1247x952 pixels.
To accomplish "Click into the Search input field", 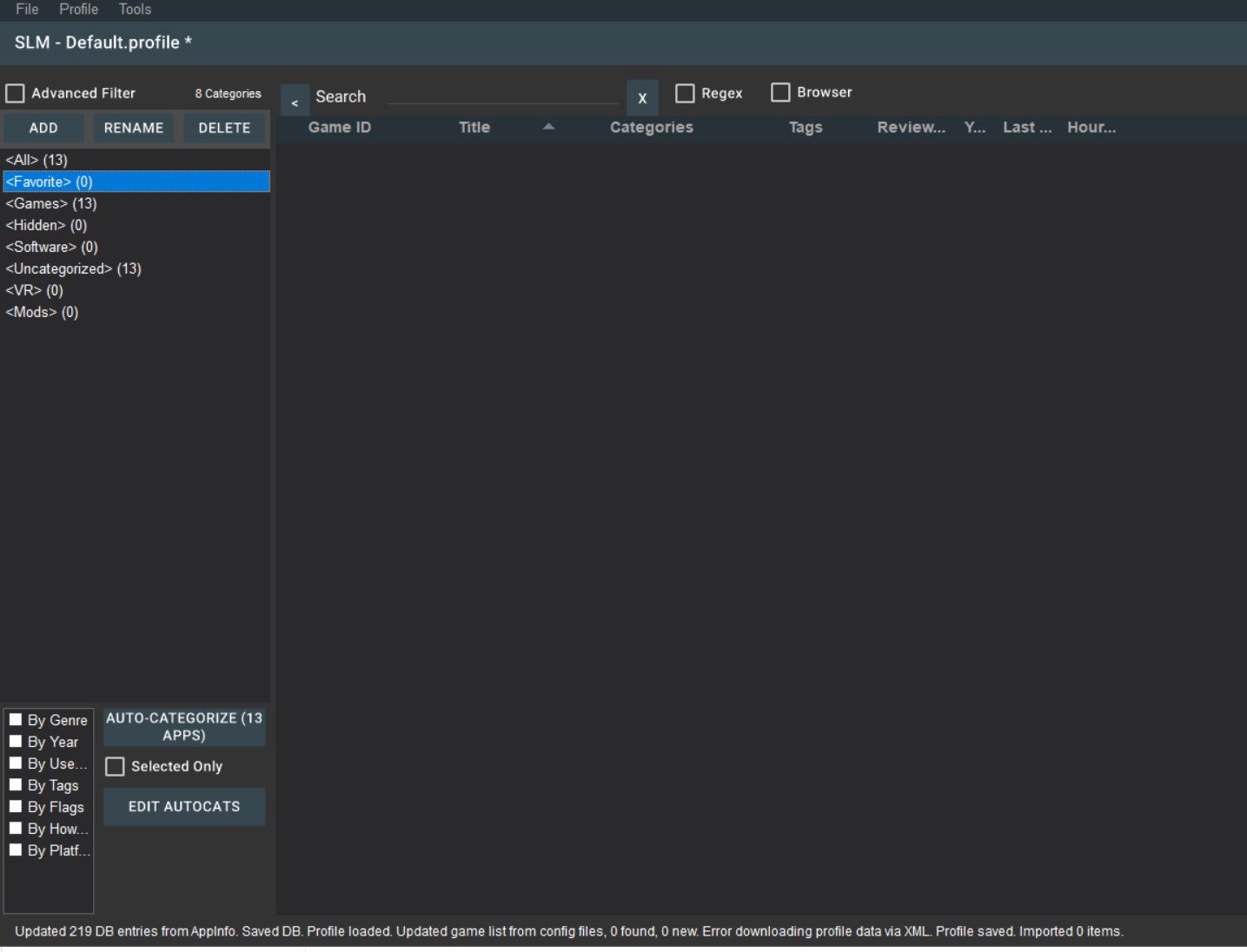I will click(x=503, y=96).
